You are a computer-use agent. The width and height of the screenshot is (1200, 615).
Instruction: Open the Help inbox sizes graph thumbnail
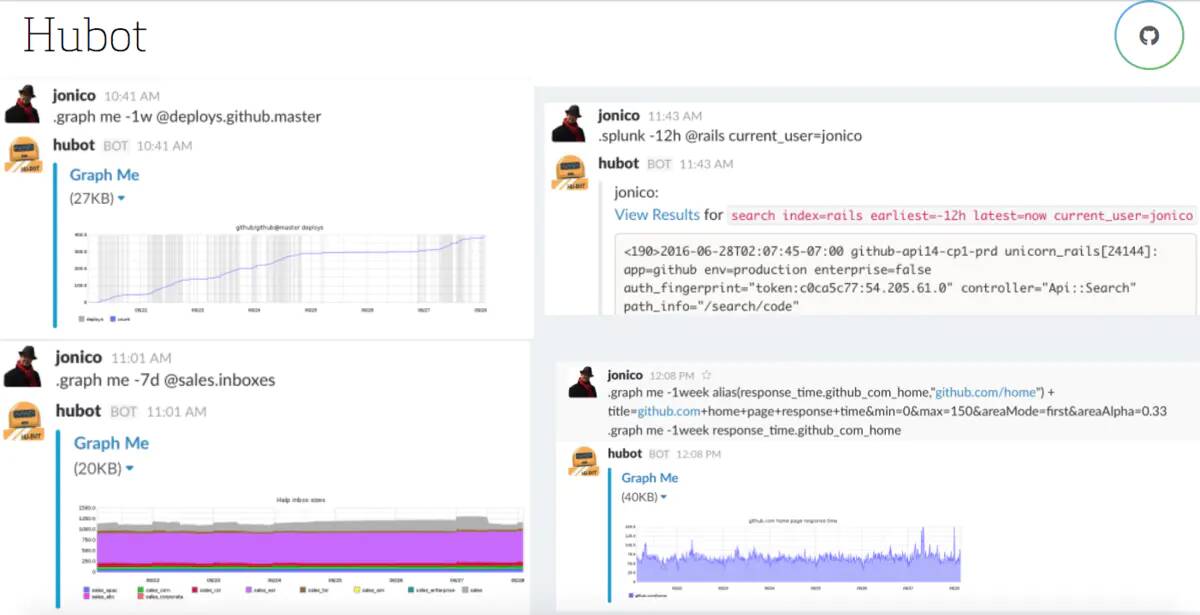click(301, 546)
